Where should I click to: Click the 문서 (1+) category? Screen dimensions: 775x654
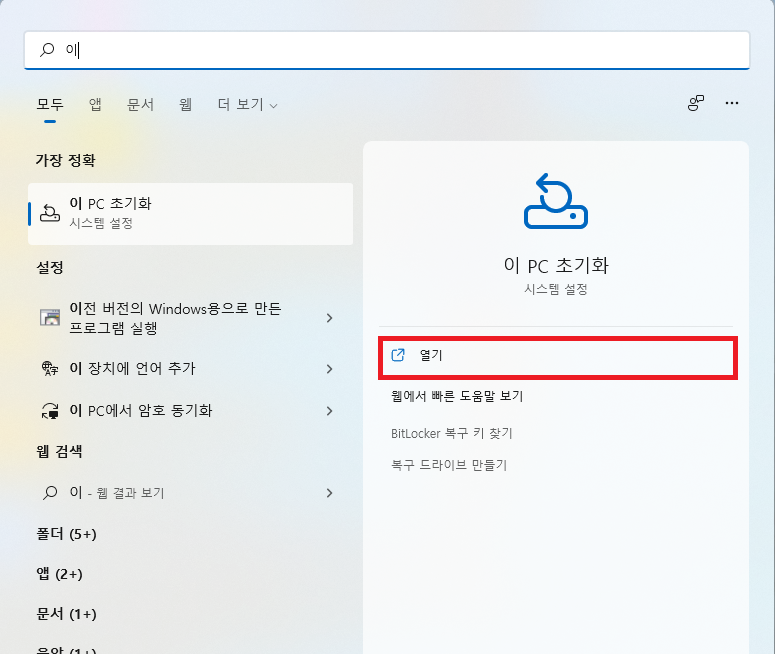coord(66,614)
